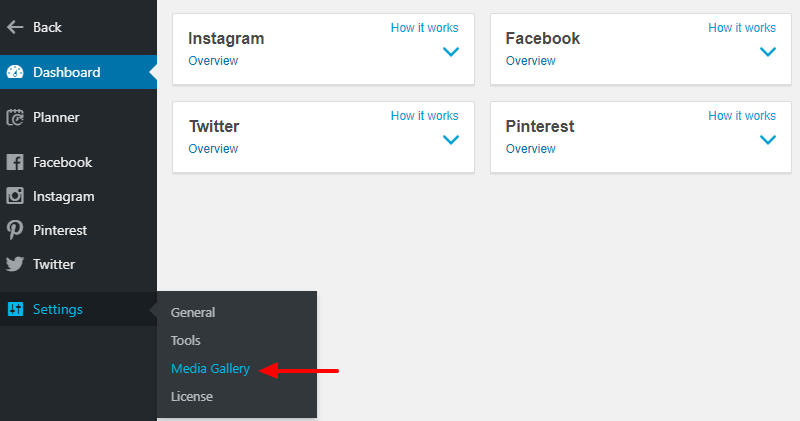Click the Facebook logo icon in sidebar

click(15, 162)
